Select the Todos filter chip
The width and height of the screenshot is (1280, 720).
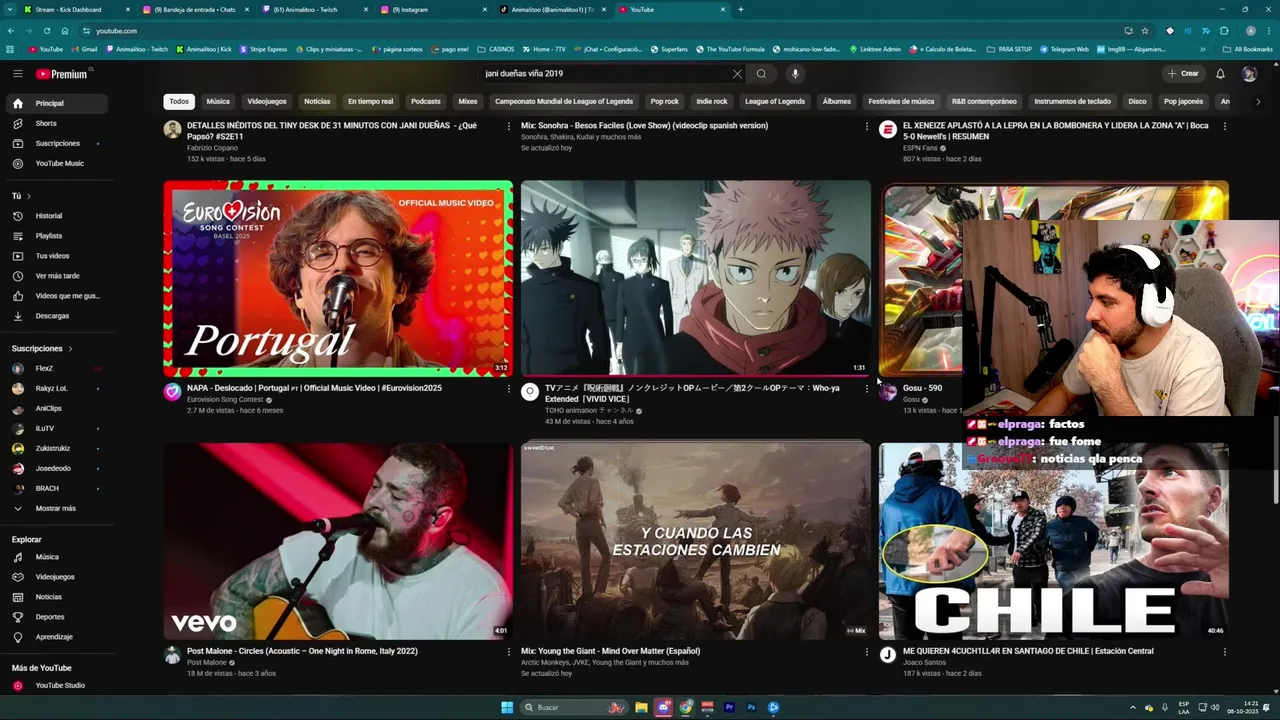[179, 101]
